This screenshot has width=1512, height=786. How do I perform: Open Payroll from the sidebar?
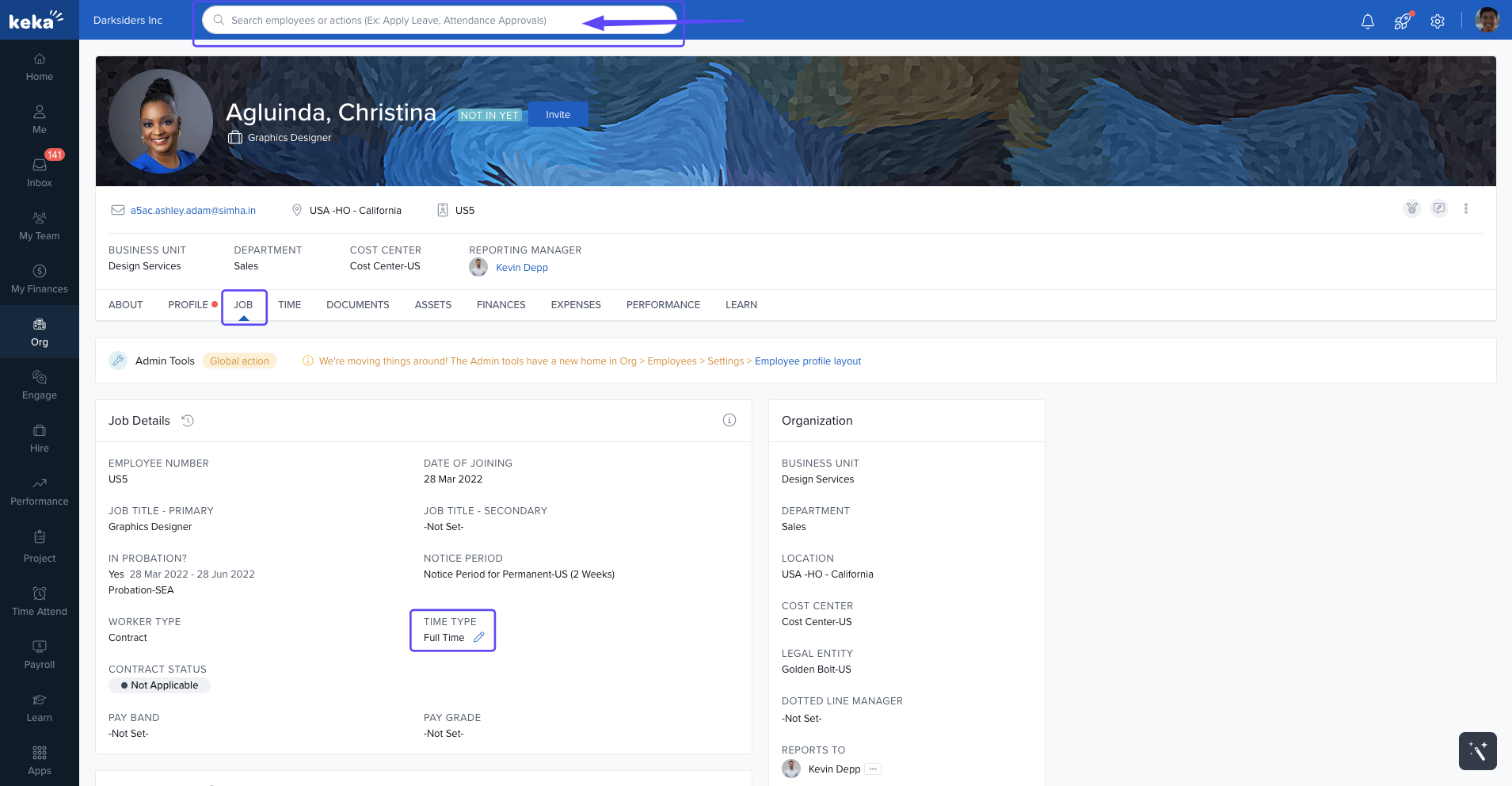[40, 654]
